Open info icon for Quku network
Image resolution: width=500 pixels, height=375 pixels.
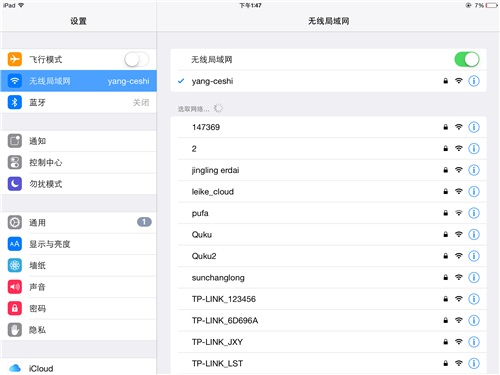[x=474, y=234]
